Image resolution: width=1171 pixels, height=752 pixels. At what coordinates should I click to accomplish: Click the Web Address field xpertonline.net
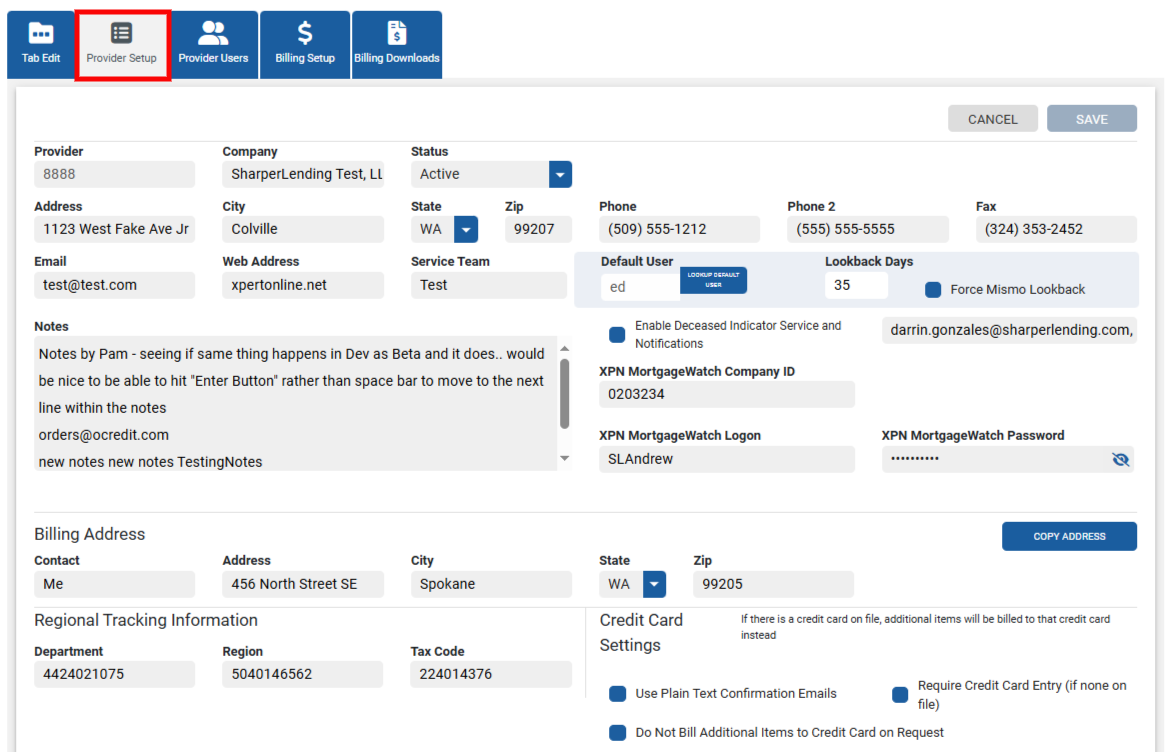coord(302,285)
